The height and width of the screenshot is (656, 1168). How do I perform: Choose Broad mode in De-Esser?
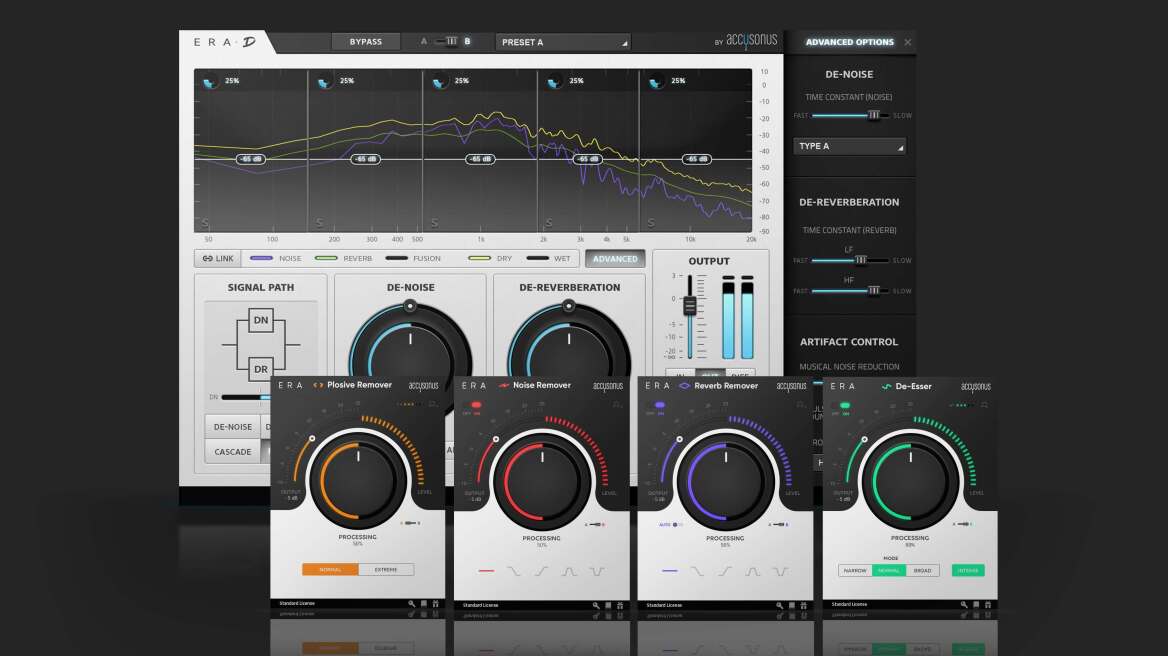tap(922, 570)
